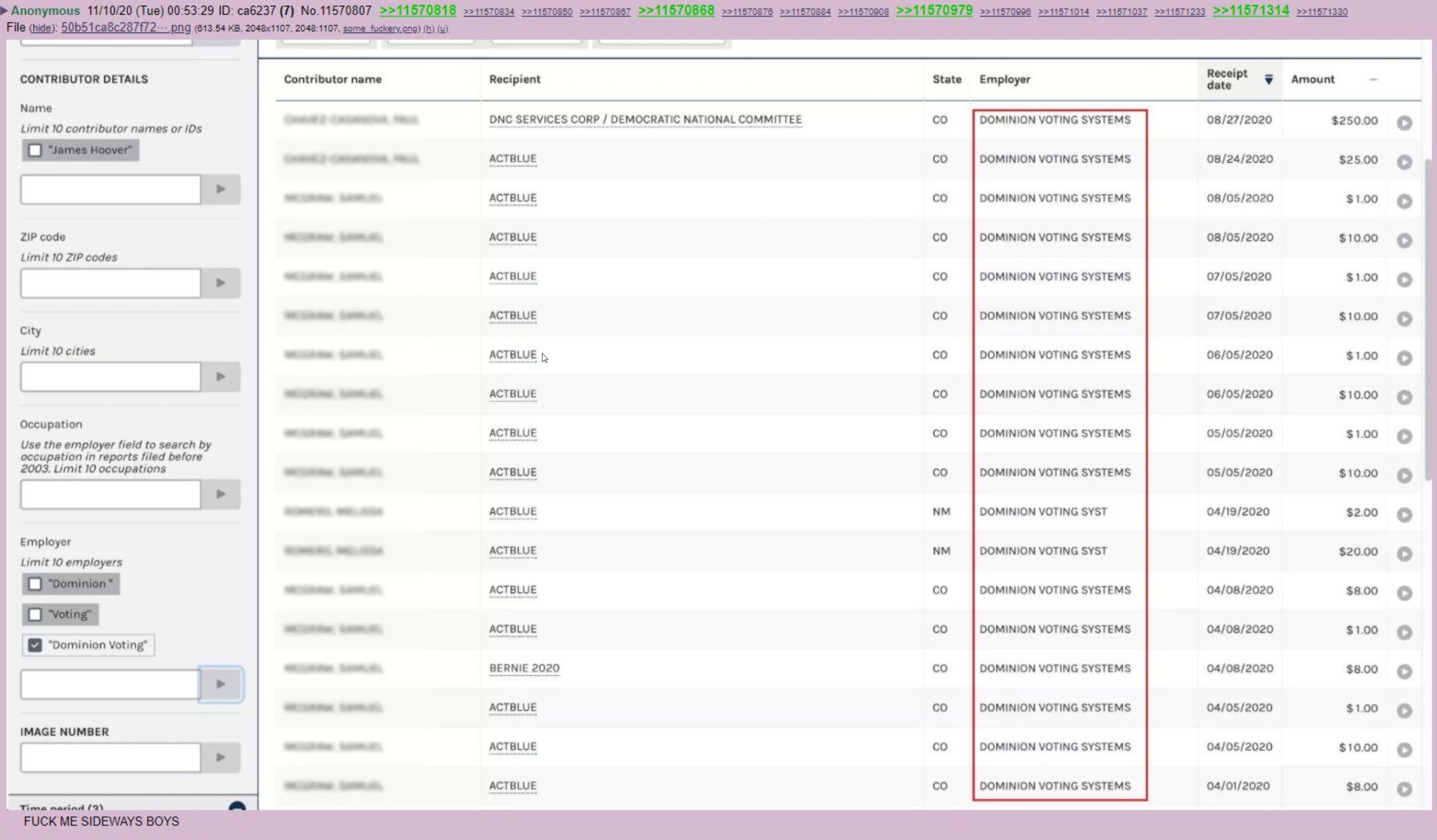
Task: Expand the 08/24/2020 $25.00 row details
Action: [x=1404, y=162]
